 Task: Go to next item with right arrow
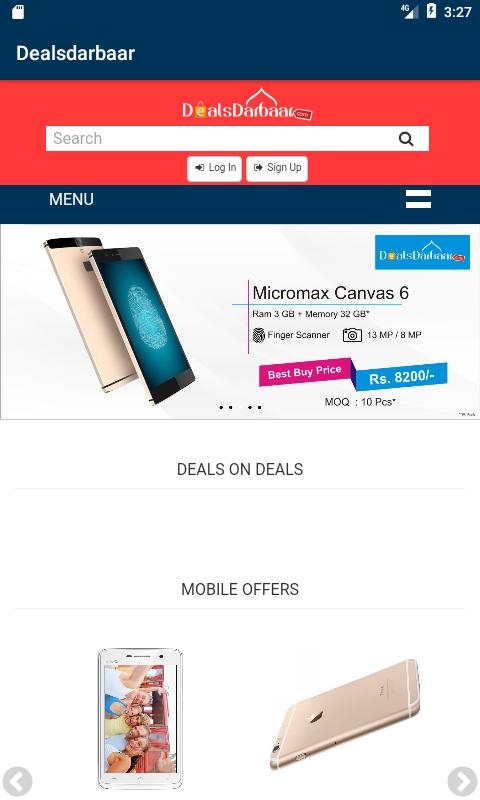coord(462,781)
